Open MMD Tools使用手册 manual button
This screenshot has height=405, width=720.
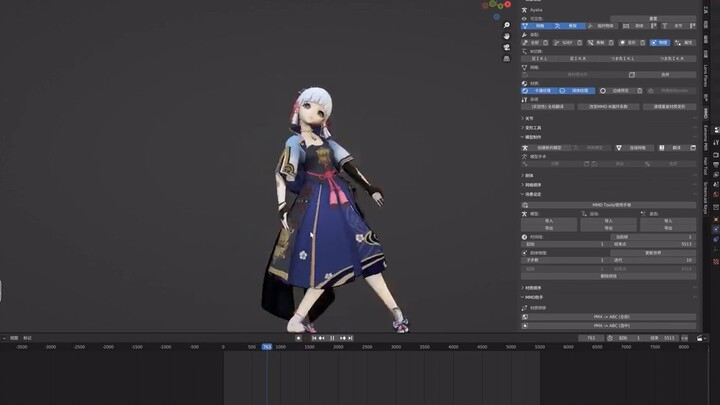[608, 205]
